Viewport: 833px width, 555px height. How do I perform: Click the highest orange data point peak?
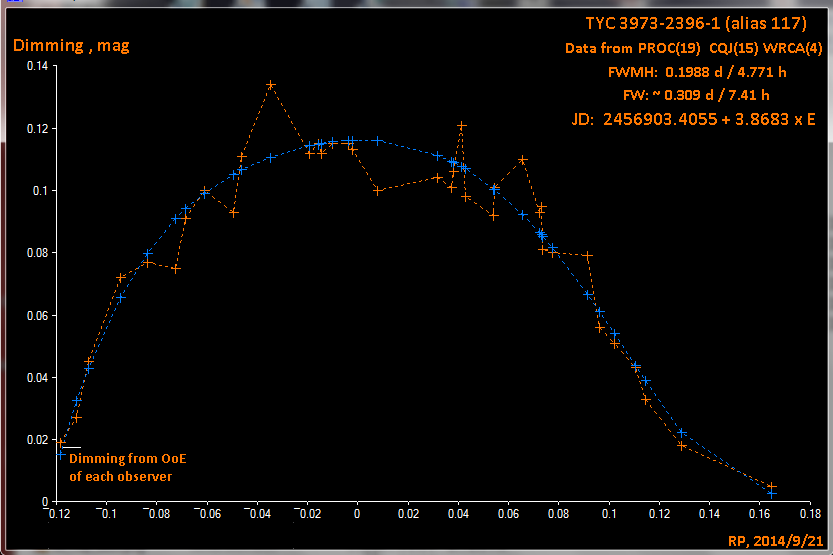coord(271,85)
